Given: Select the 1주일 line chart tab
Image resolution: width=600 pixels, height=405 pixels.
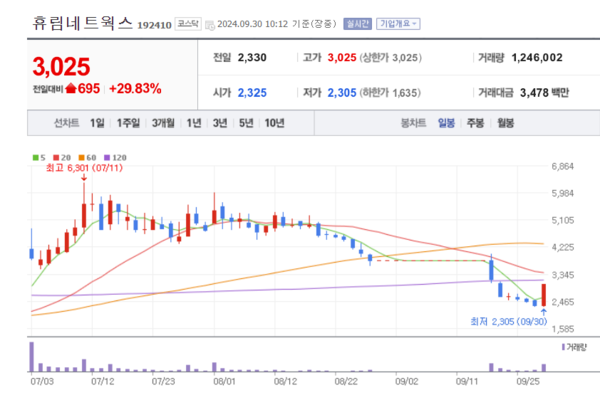Looking at the screenshot, I should click(128, 123).
